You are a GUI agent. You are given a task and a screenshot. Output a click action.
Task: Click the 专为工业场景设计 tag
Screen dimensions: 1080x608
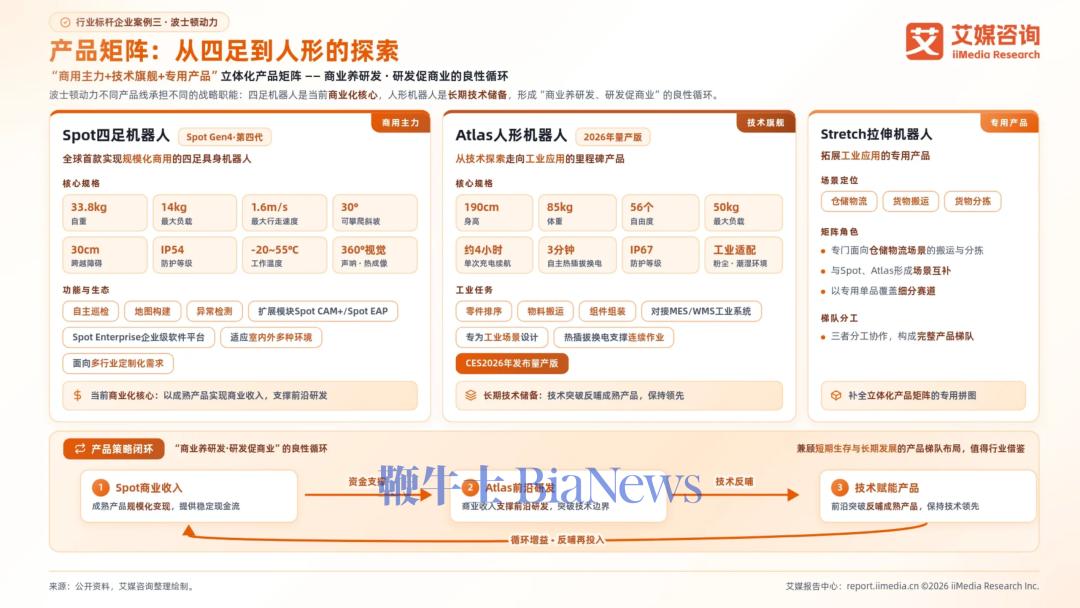(x=501, y=337)
